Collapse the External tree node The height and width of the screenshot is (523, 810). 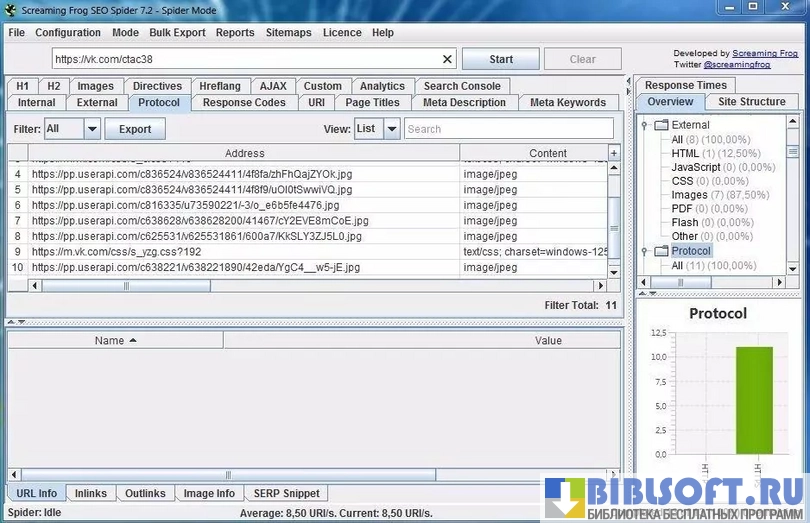(645, 125)
